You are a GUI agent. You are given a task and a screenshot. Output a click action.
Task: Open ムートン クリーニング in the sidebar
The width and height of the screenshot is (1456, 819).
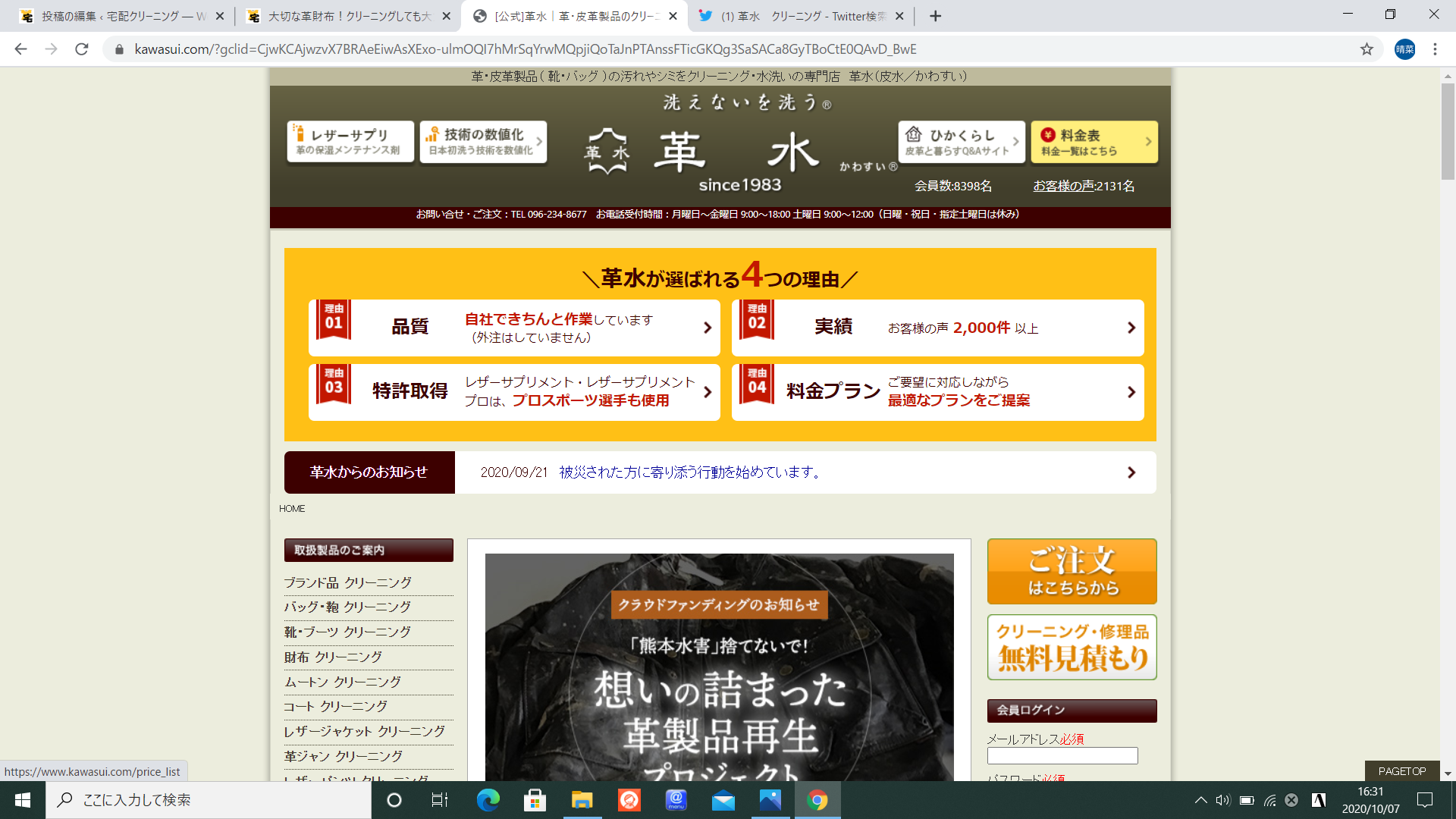[x=343, y=682]
